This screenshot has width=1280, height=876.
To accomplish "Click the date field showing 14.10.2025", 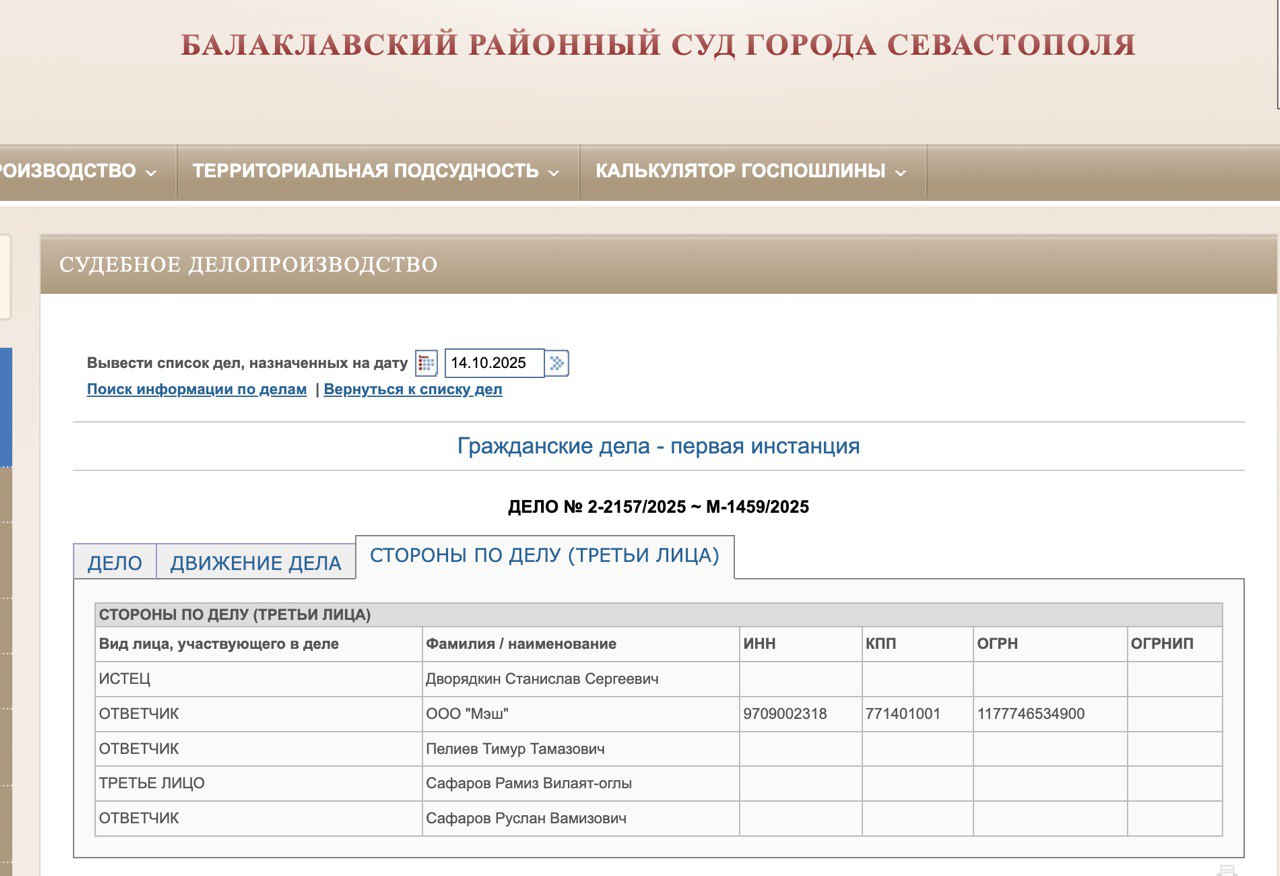I will 494,363.
